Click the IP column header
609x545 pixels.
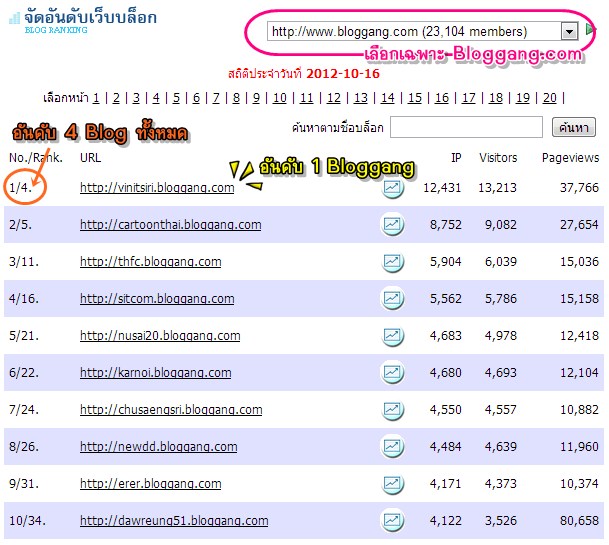(x=456, y=158)
